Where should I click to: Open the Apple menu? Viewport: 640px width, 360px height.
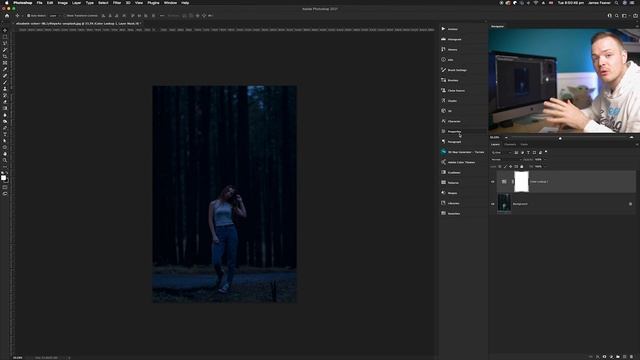tap(6, 3)
